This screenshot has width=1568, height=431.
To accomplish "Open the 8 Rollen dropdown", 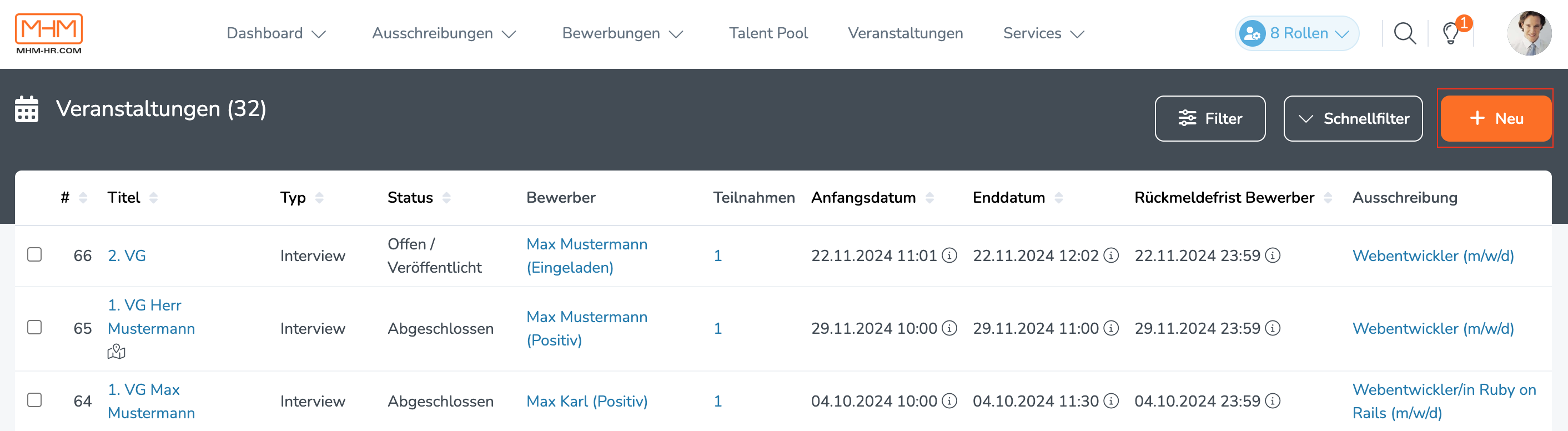I will (x=1296, y=33).
